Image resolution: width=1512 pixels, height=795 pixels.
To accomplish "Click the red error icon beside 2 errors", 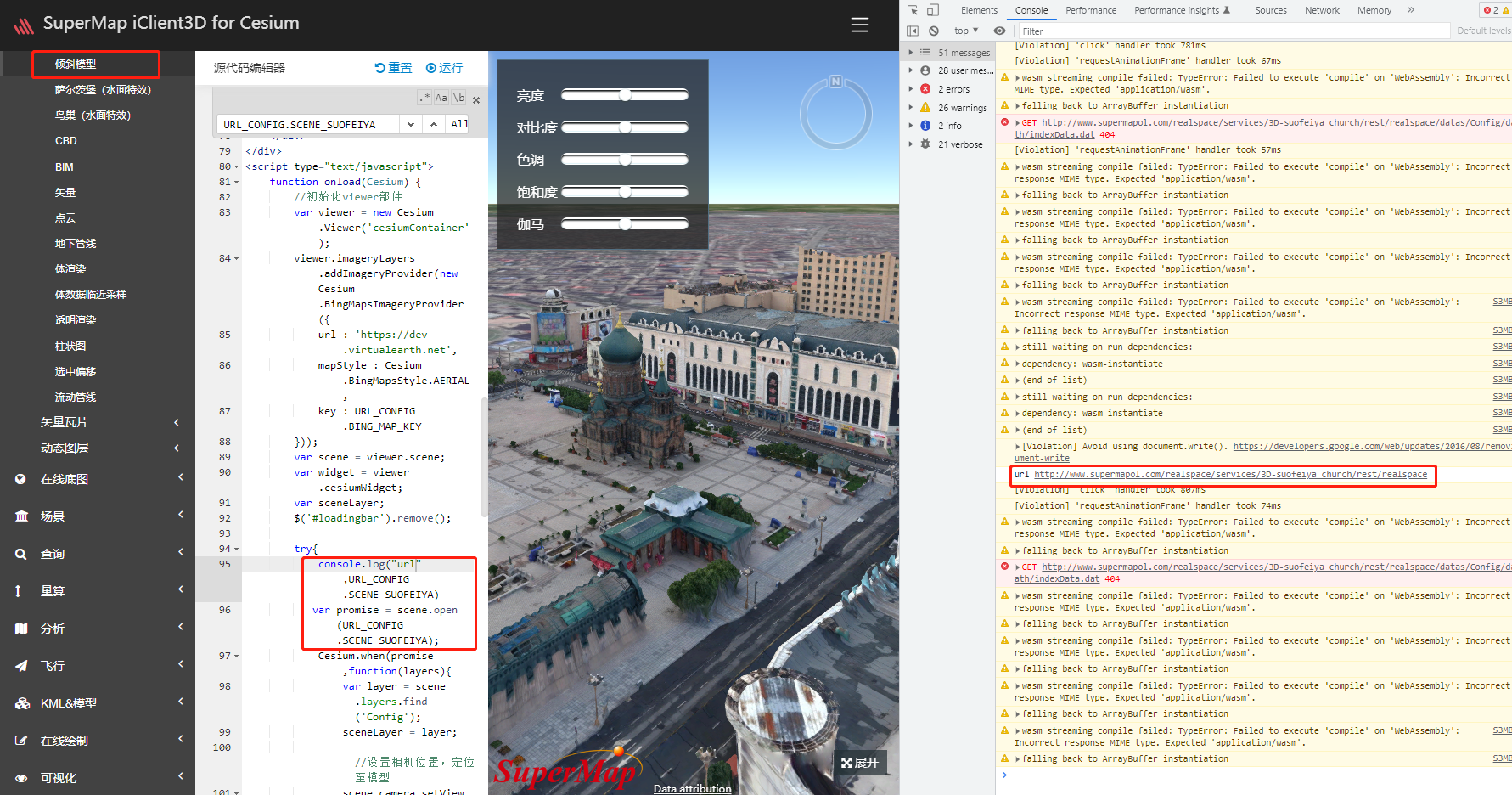I will pyautogui.click(x=925, y=89).
